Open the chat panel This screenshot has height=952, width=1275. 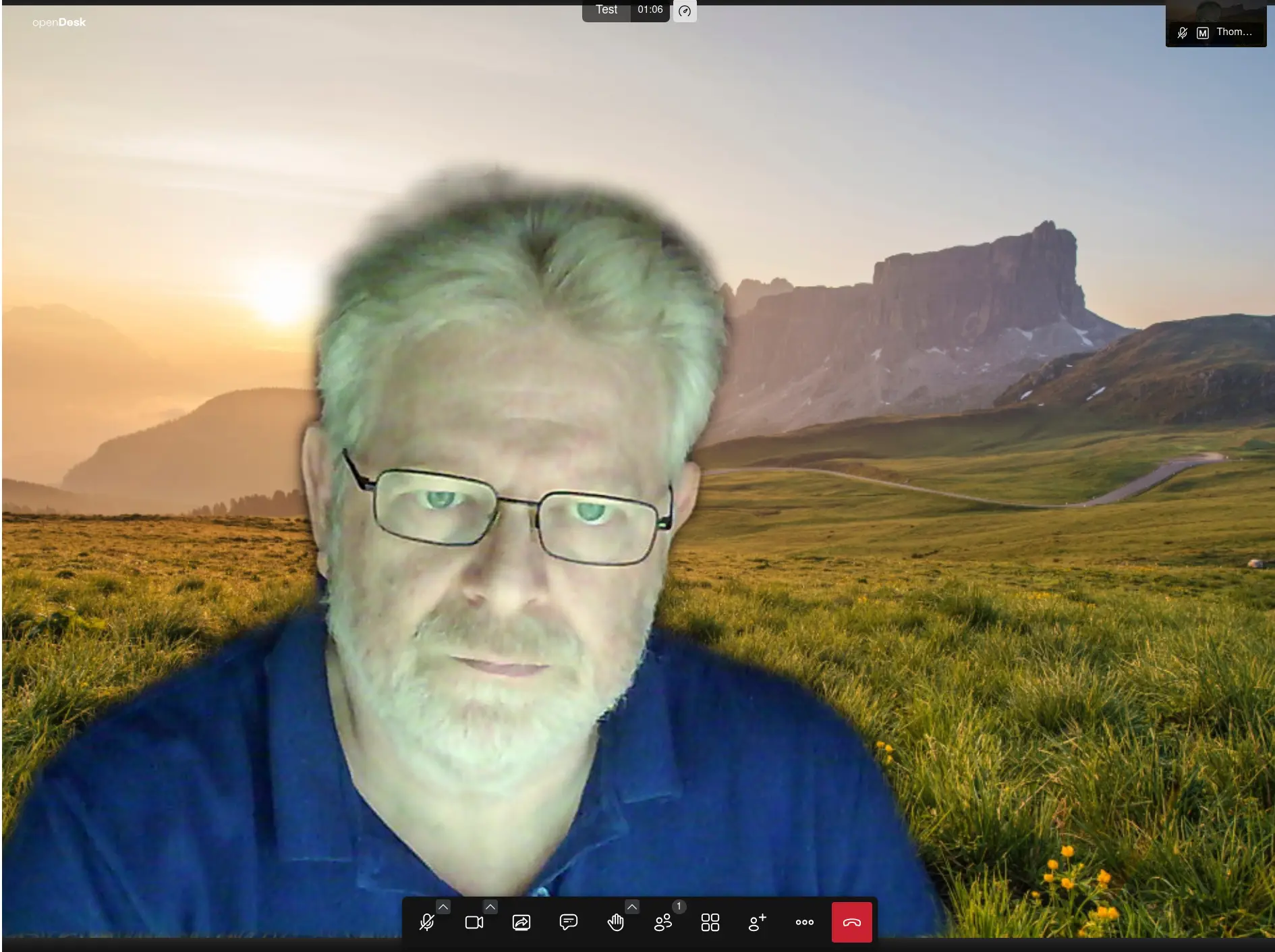tap(569, 922)
